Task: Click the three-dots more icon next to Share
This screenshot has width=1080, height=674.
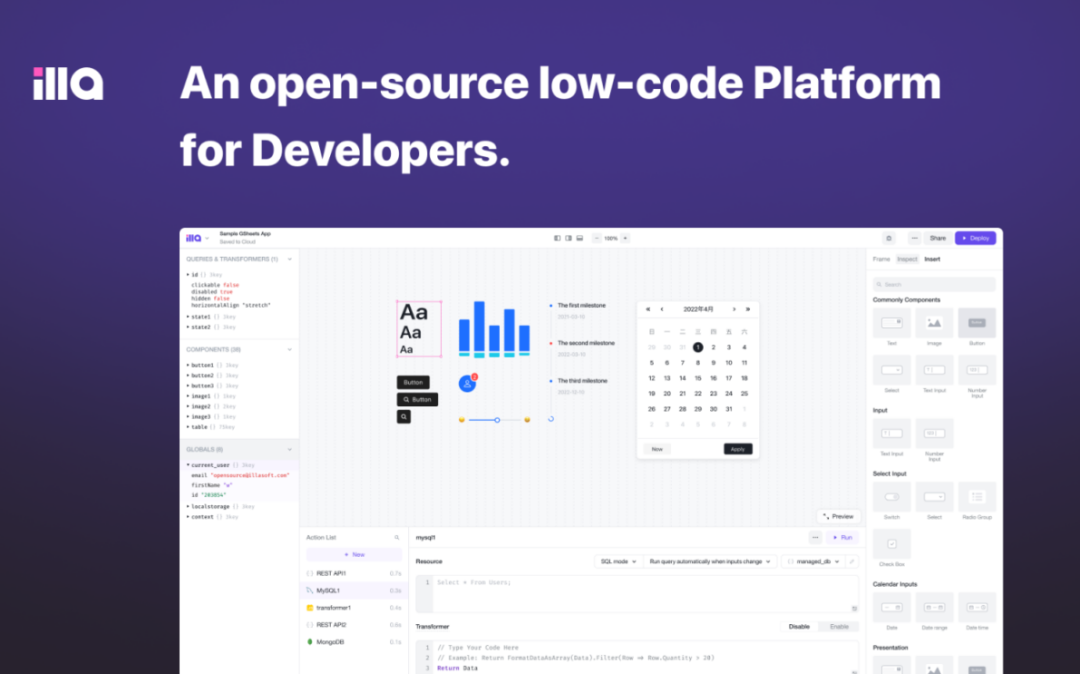Action: [x=914, y=238]
